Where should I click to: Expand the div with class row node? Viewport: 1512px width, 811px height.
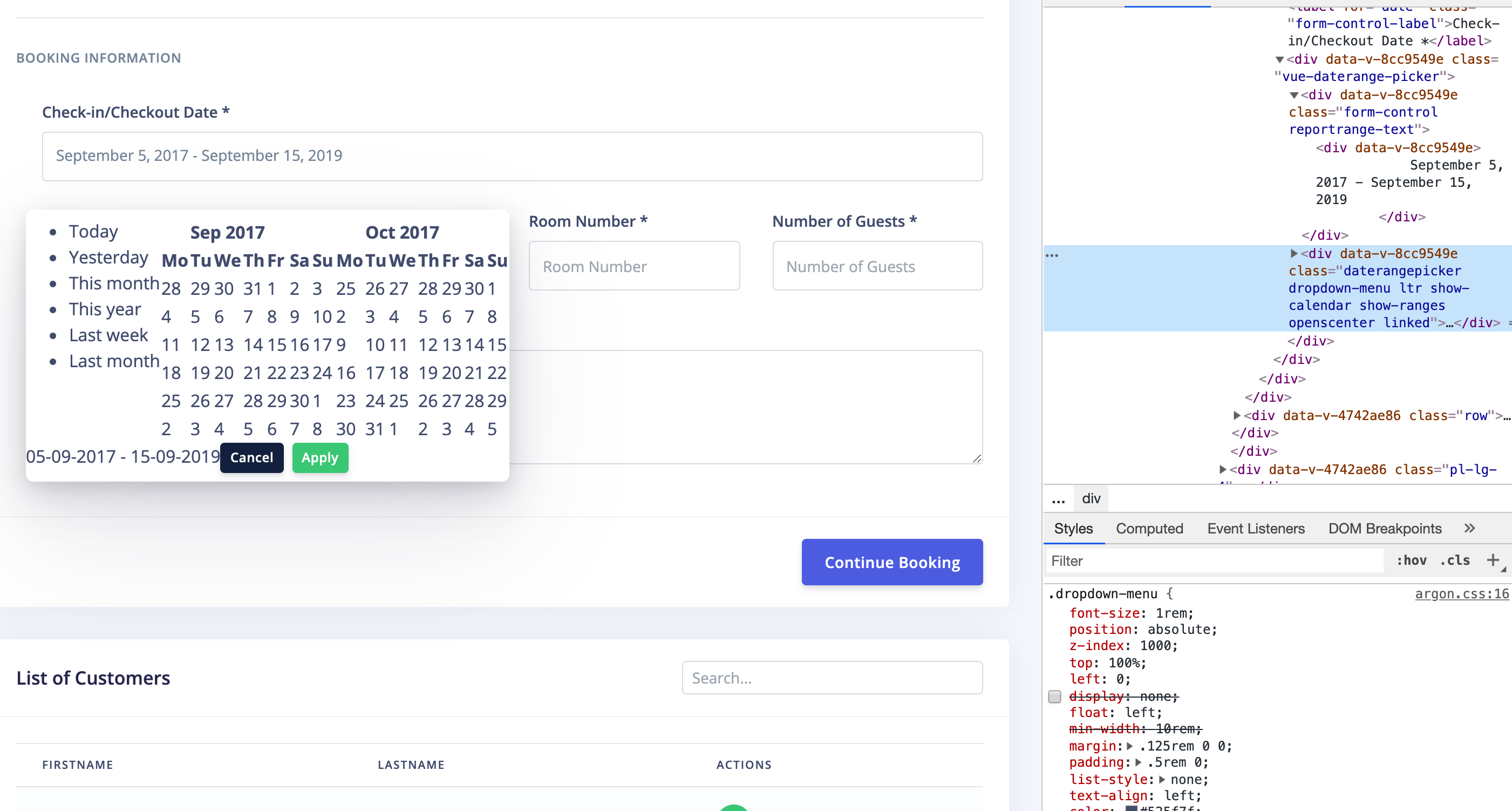tap(1238, 415)
